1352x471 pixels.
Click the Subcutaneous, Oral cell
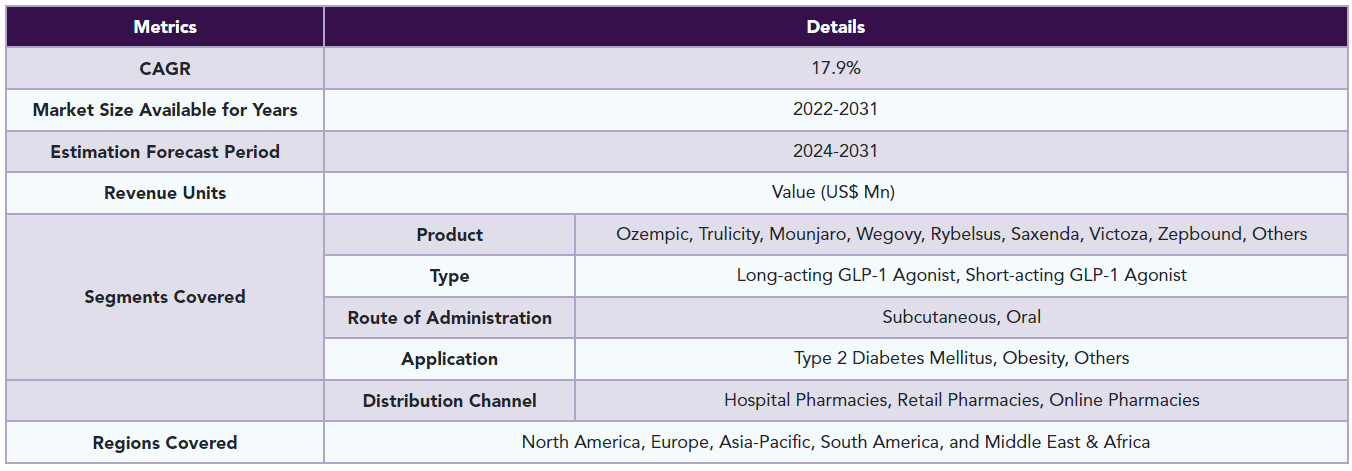click(x=961, y=318)
